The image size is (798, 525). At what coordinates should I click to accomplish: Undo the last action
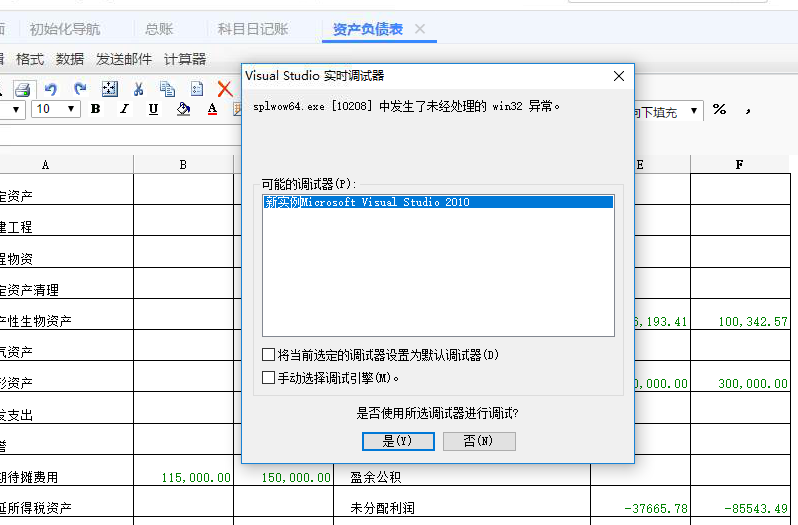(50, 90)
